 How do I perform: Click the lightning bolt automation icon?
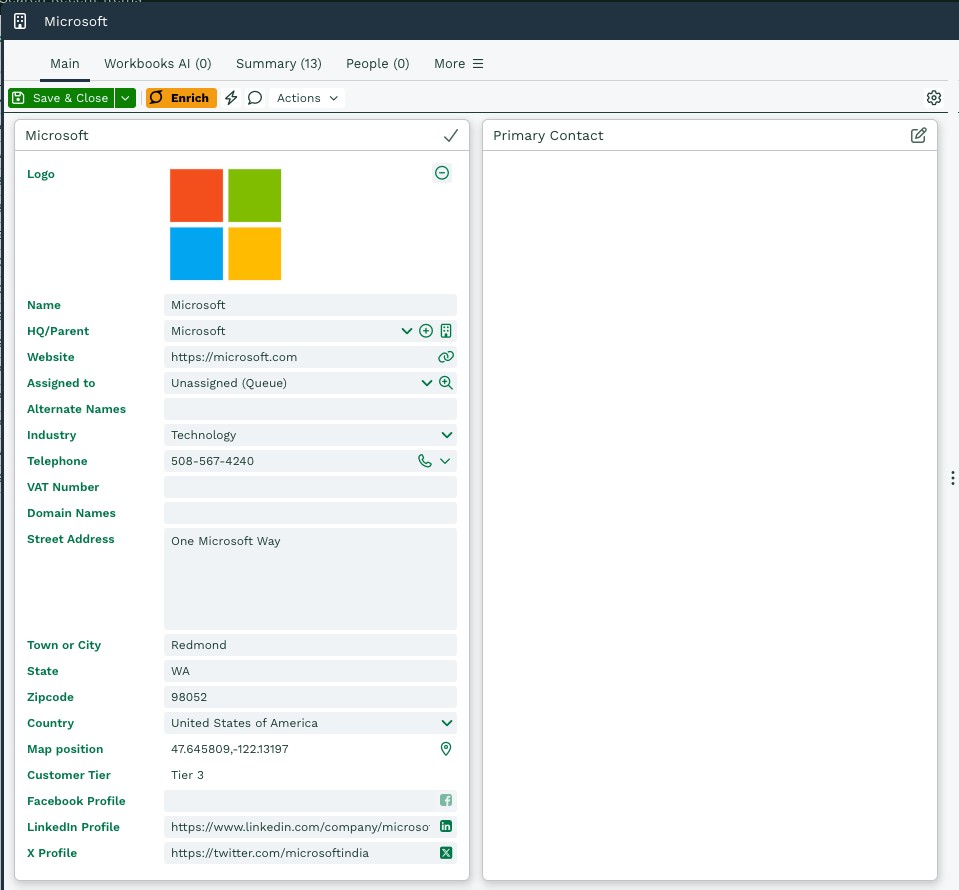[x=231, y=98]
